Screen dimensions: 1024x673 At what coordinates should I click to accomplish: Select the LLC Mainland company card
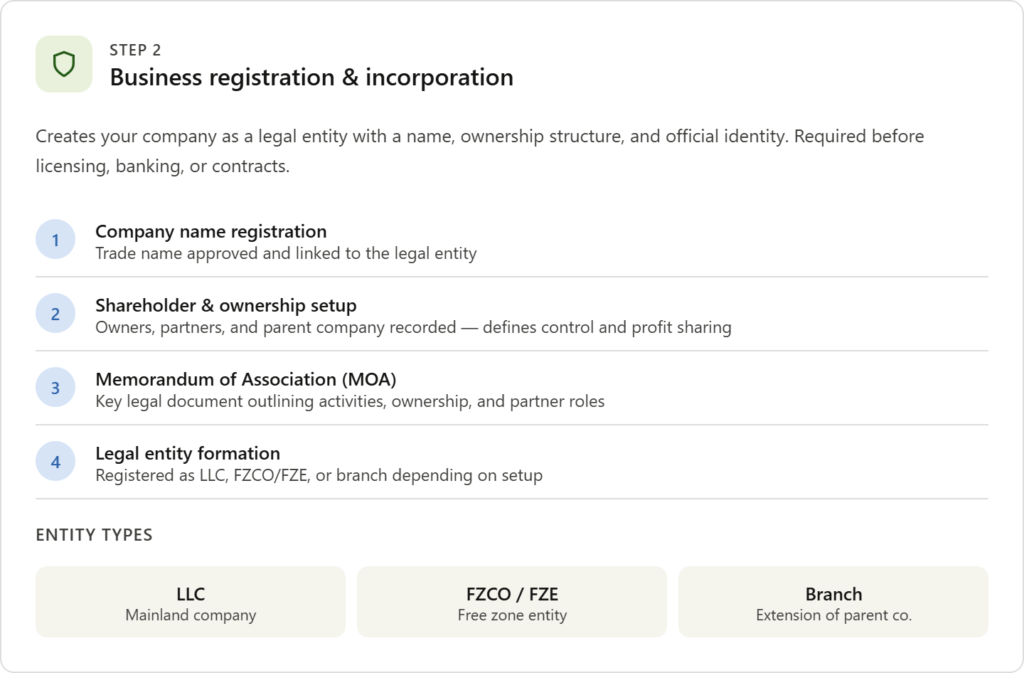pyautogui.click(x=190, y=602)
